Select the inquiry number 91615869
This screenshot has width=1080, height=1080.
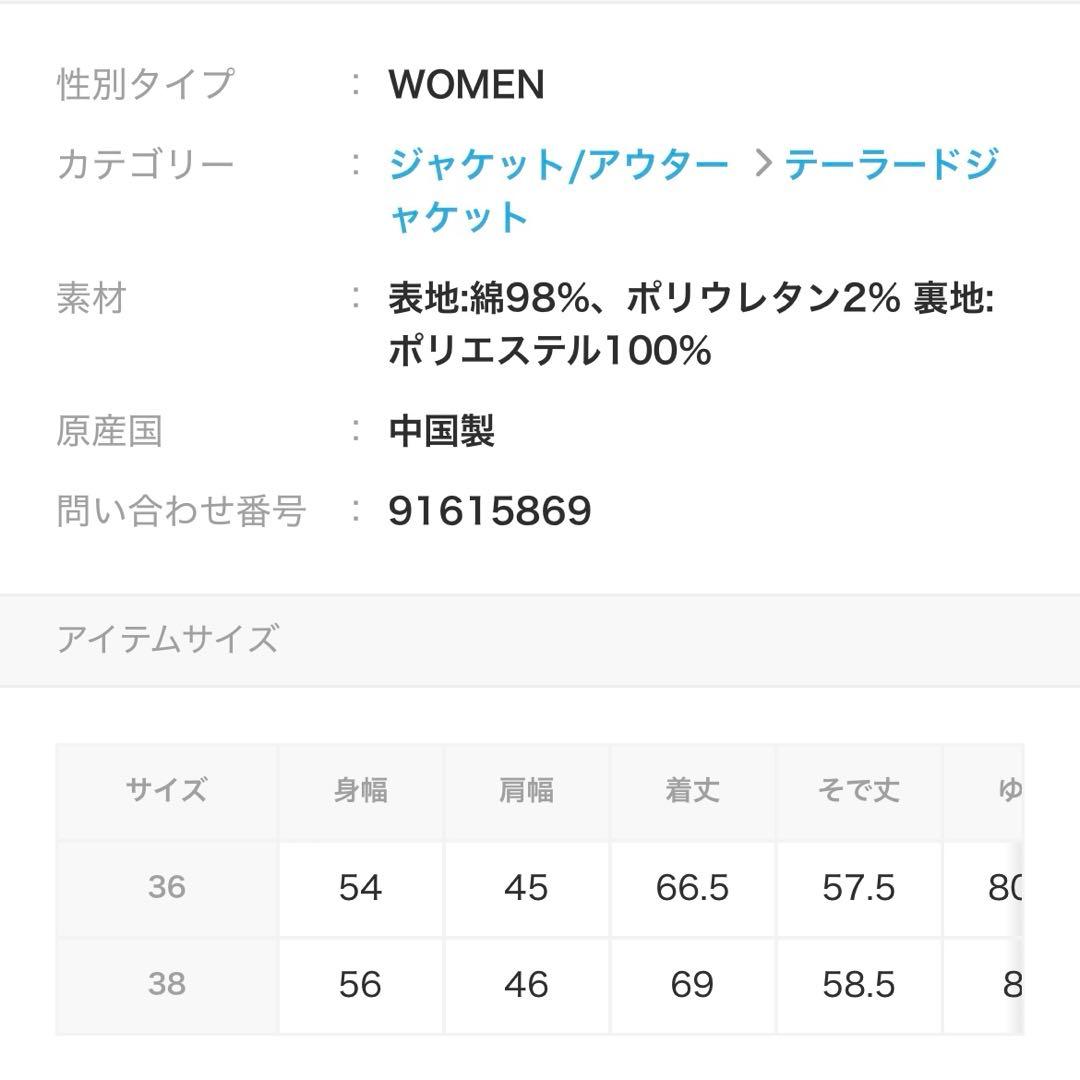pyautogui.click(x=490, y=510)
